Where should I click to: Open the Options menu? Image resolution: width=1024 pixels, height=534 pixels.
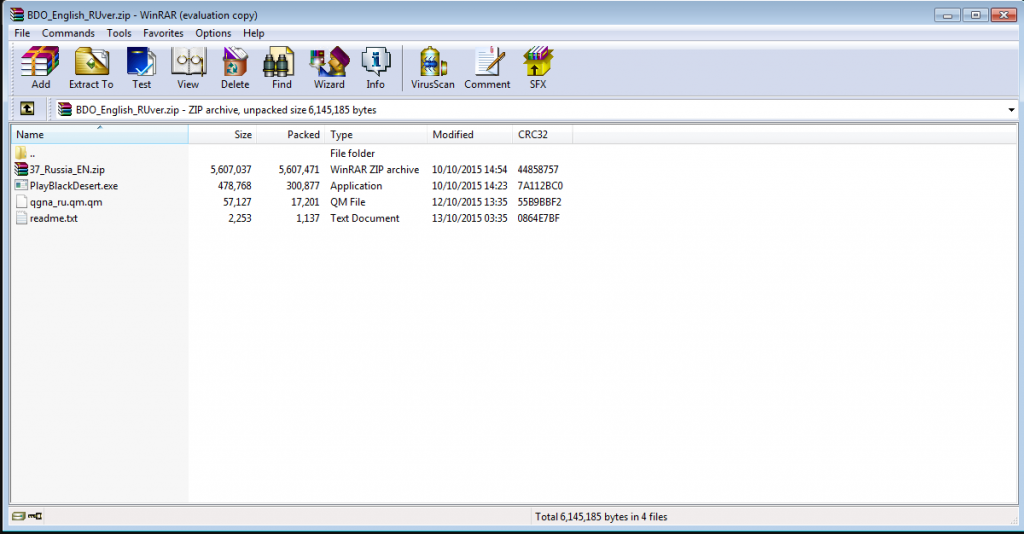(213, 33)
